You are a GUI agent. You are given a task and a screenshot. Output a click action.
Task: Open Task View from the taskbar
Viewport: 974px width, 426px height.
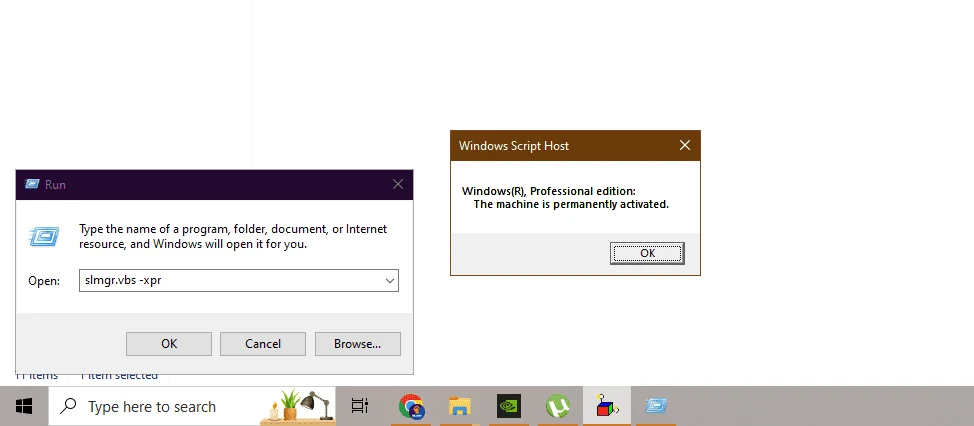(360, 407)
